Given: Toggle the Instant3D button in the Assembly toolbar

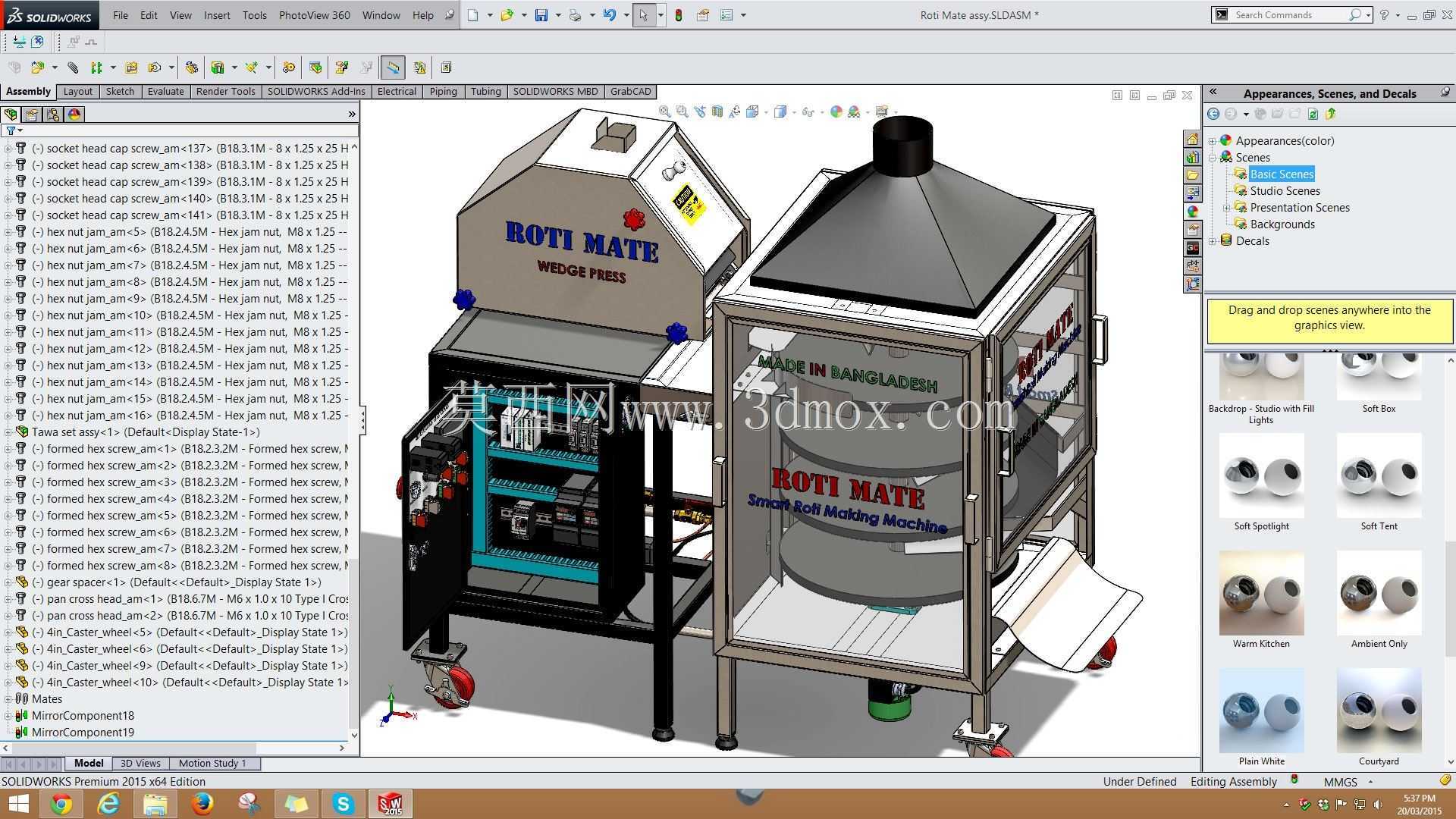Looking at the screenshot, I should pyautogui.click(x=392, y=67).
